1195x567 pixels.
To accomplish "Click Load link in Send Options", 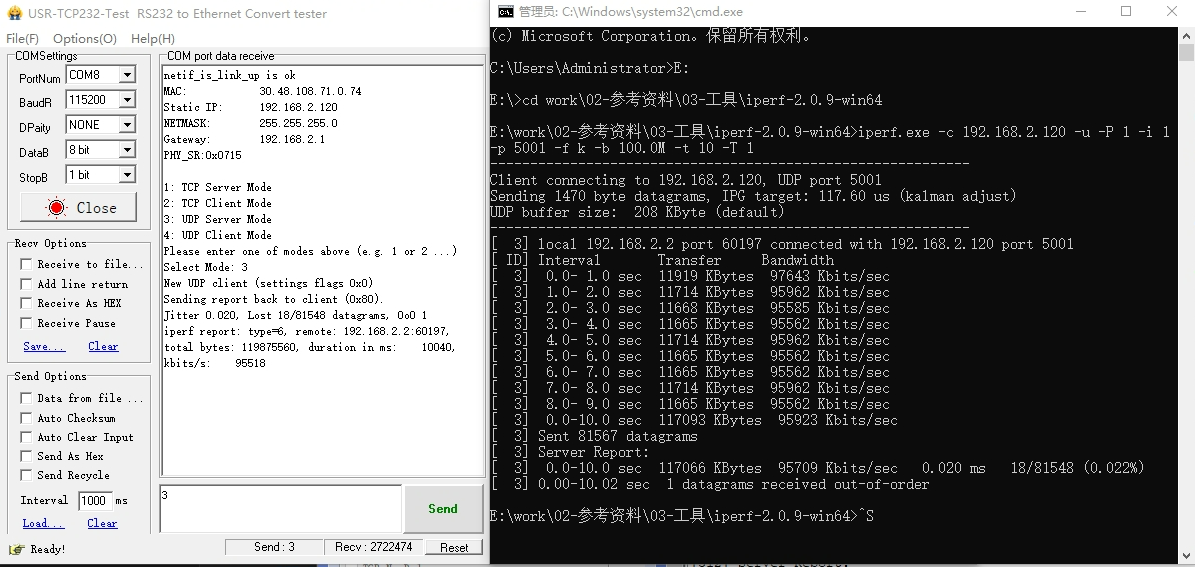I will [x=43, y=523].
